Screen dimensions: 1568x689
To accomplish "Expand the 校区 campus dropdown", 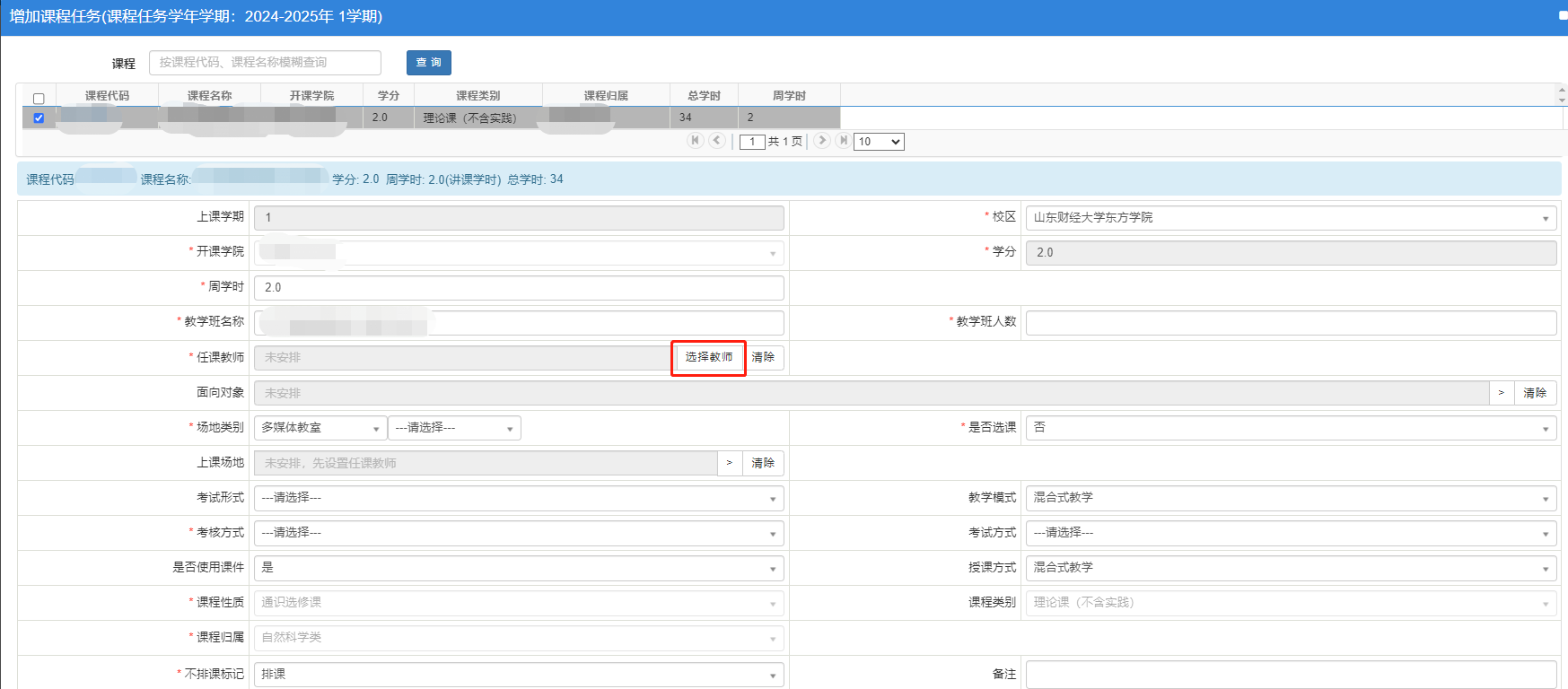I will tap(1290, 218).
